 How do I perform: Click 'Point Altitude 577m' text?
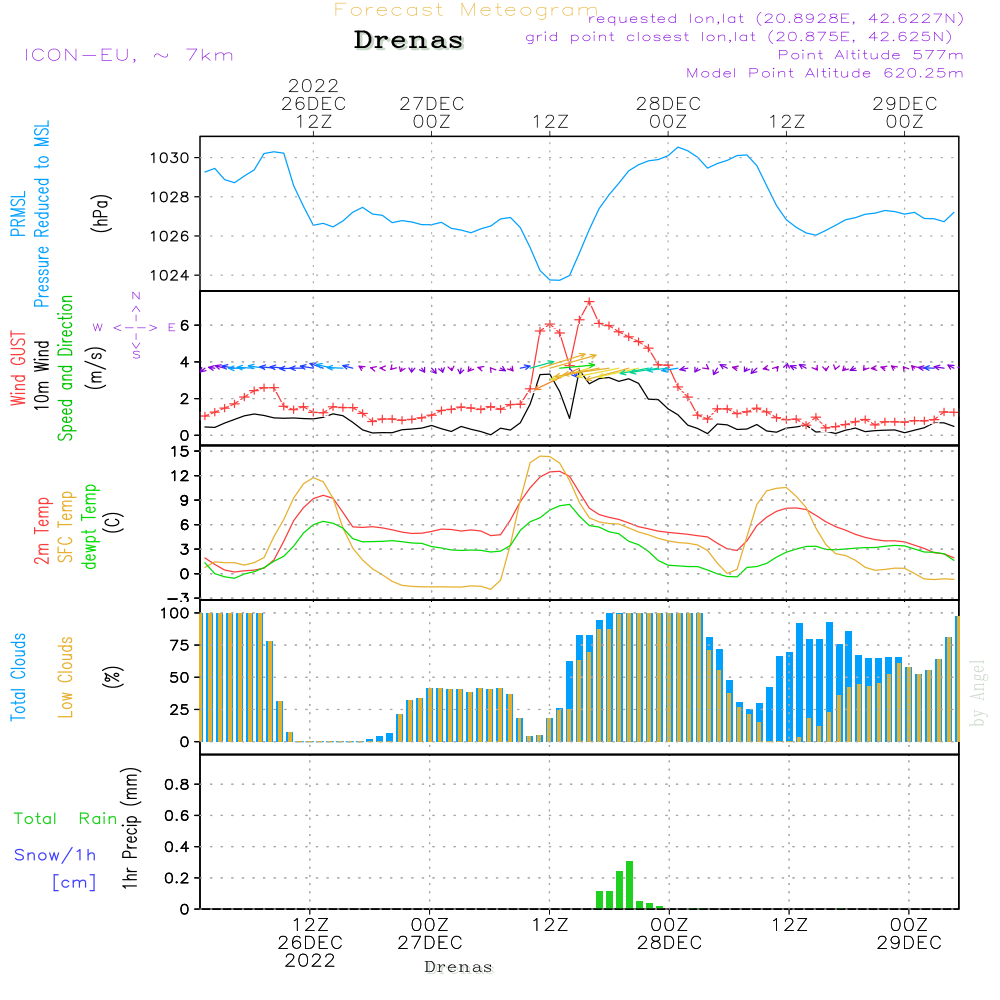click(x=871, y=55)
